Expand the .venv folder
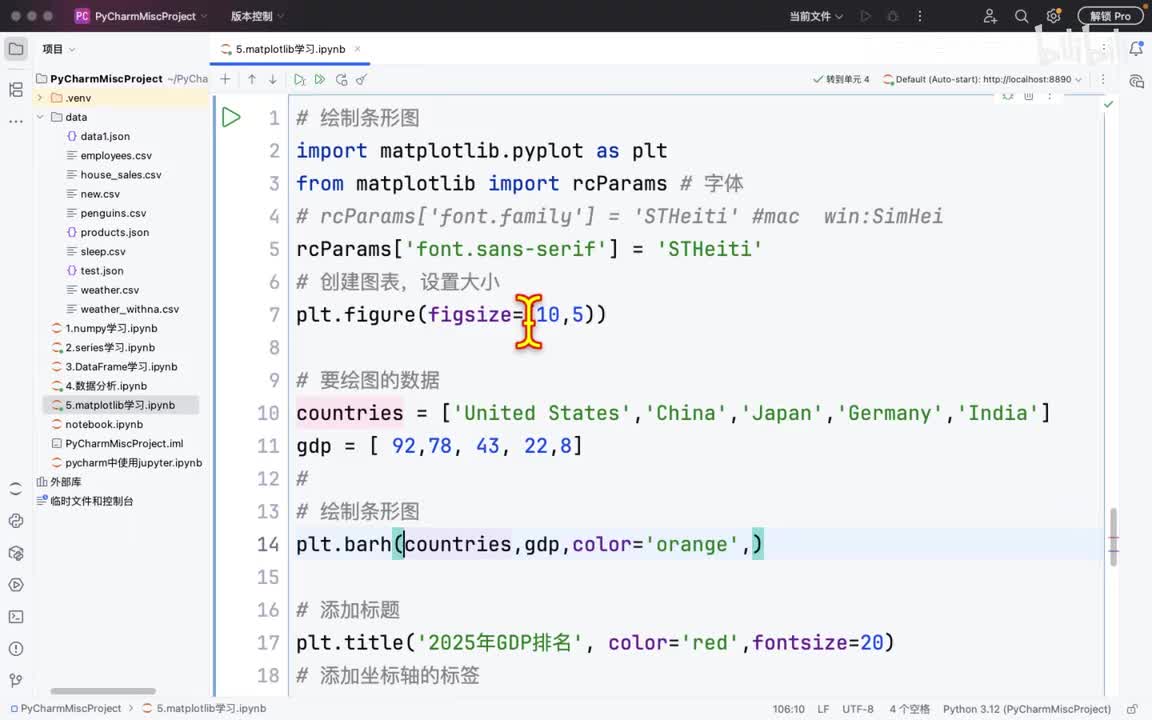 [40, 98]
